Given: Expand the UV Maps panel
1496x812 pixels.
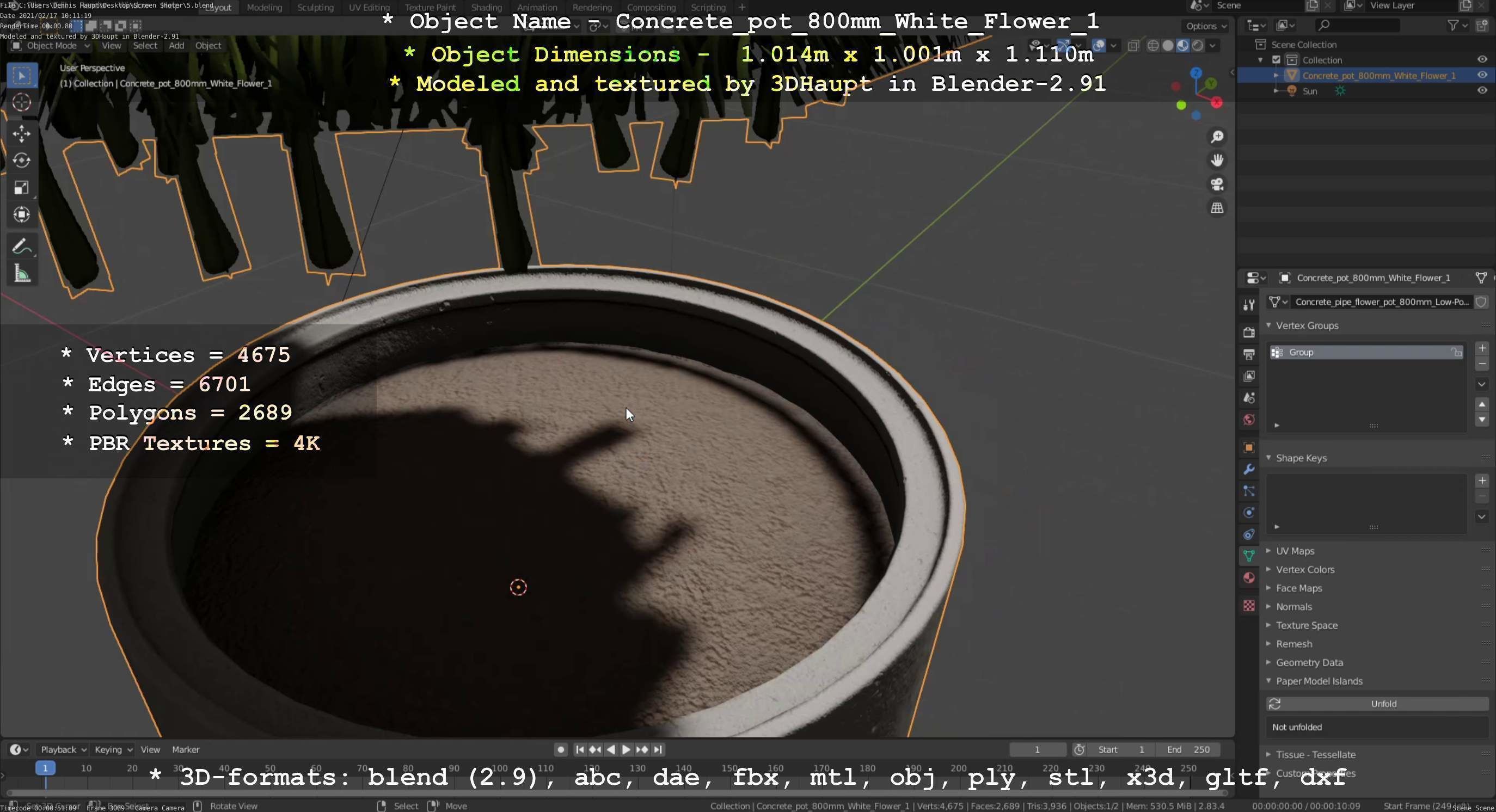Looking at the screenshot, I should (1295, 551).
